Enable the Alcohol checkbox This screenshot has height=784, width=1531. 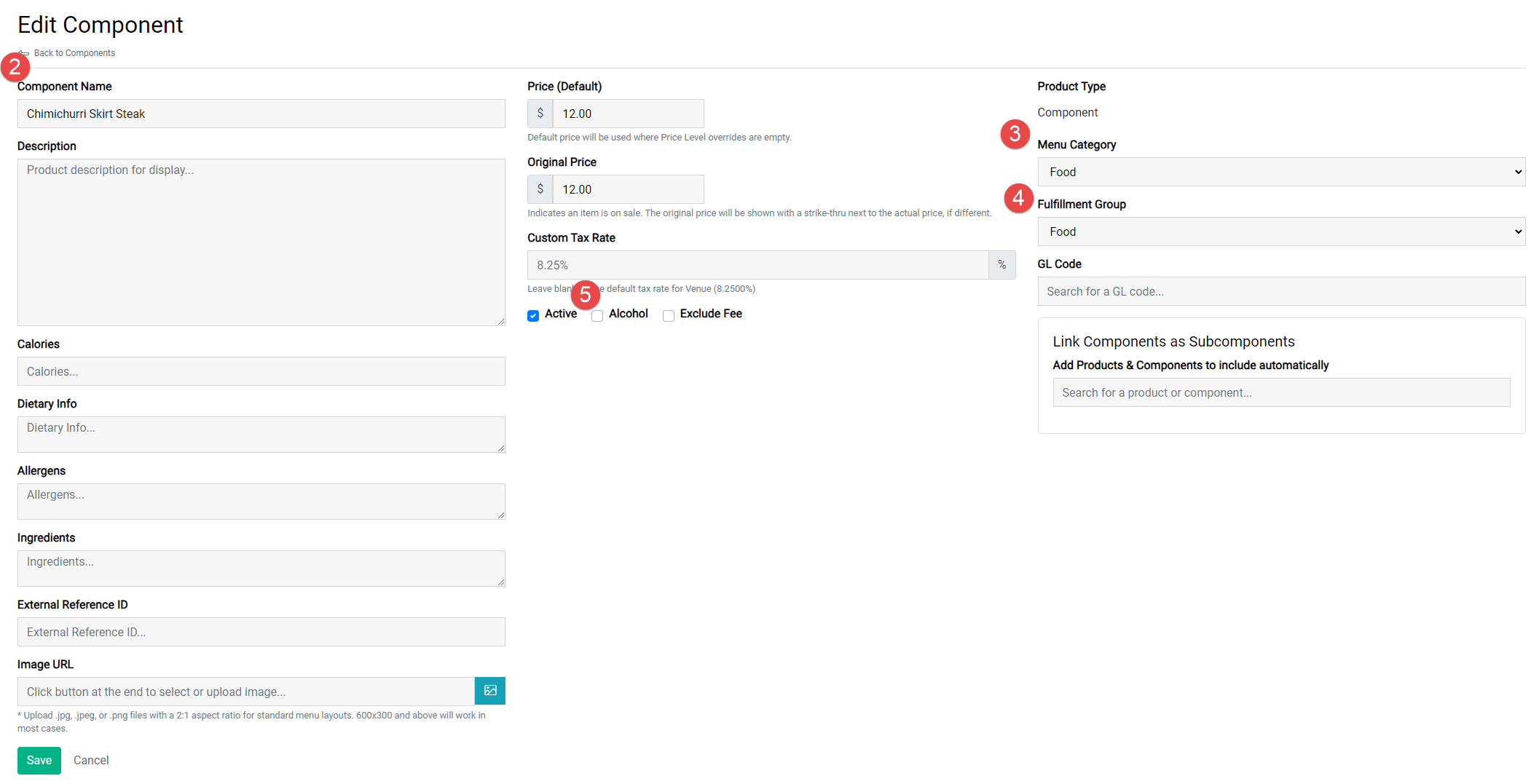[x=597, y=315]
